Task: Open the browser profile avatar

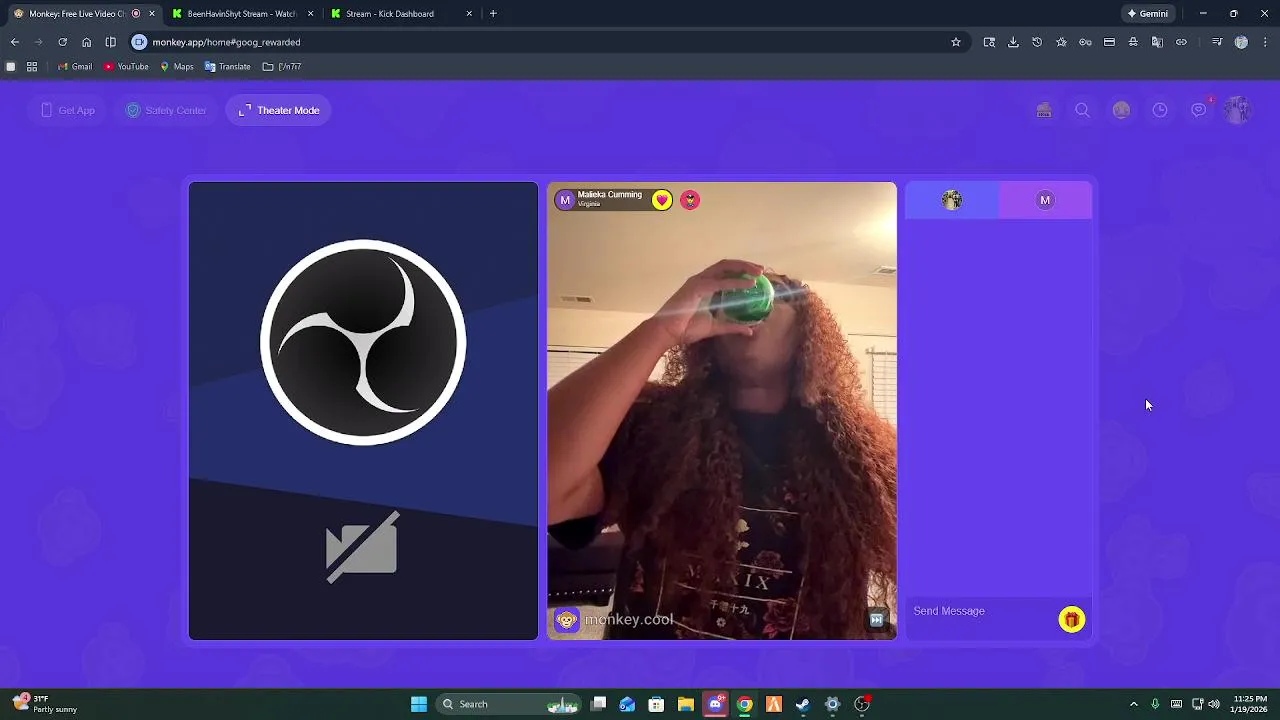Action: point(1241,42)
